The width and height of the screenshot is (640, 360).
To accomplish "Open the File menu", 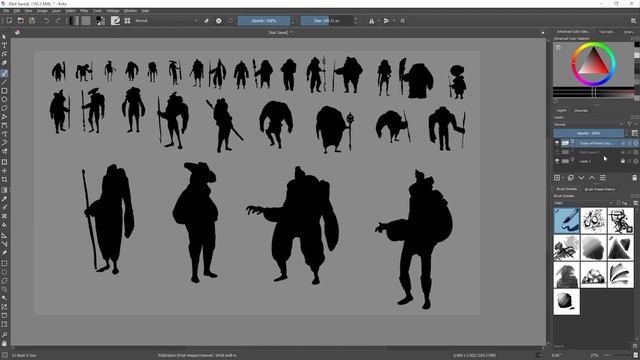I will (x=6, y=11).
